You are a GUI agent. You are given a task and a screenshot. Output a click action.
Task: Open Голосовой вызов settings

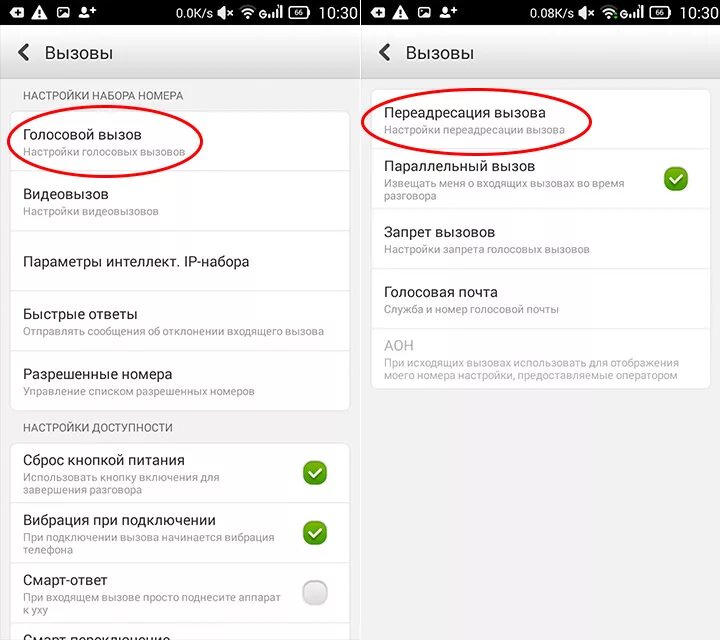click(180, 141)
